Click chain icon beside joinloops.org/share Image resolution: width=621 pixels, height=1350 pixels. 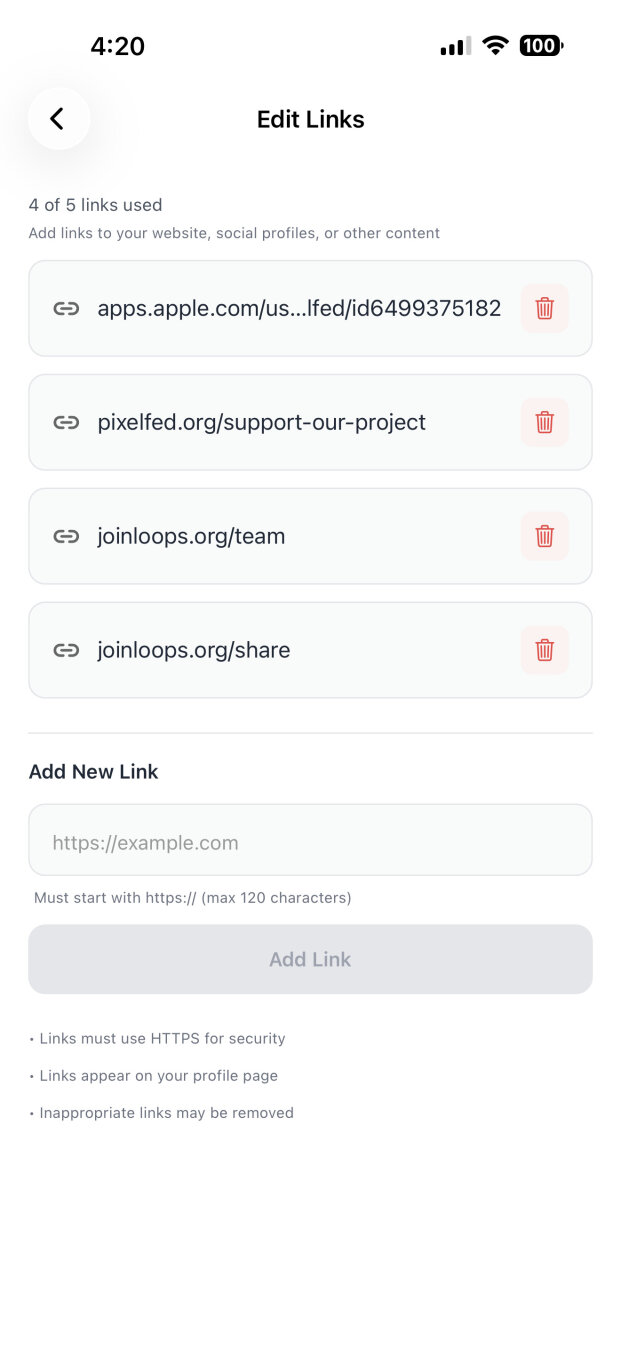point(66,650)
